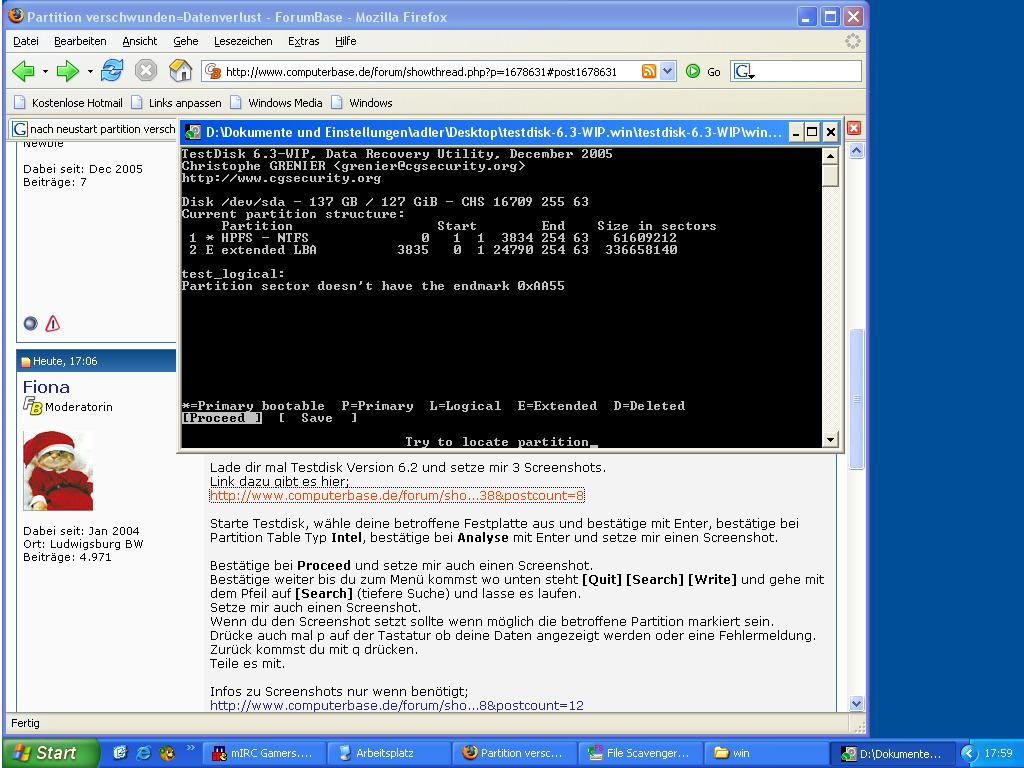
Task: Click the Windows bookmark
Action: point(362,103)
